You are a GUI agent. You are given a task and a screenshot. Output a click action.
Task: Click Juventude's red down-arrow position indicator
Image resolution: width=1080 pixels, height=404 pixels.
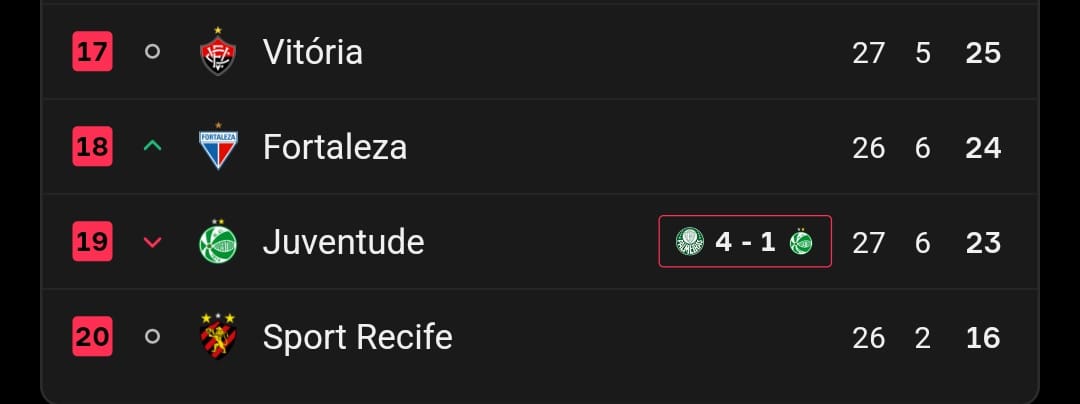[x=152, y=242]
